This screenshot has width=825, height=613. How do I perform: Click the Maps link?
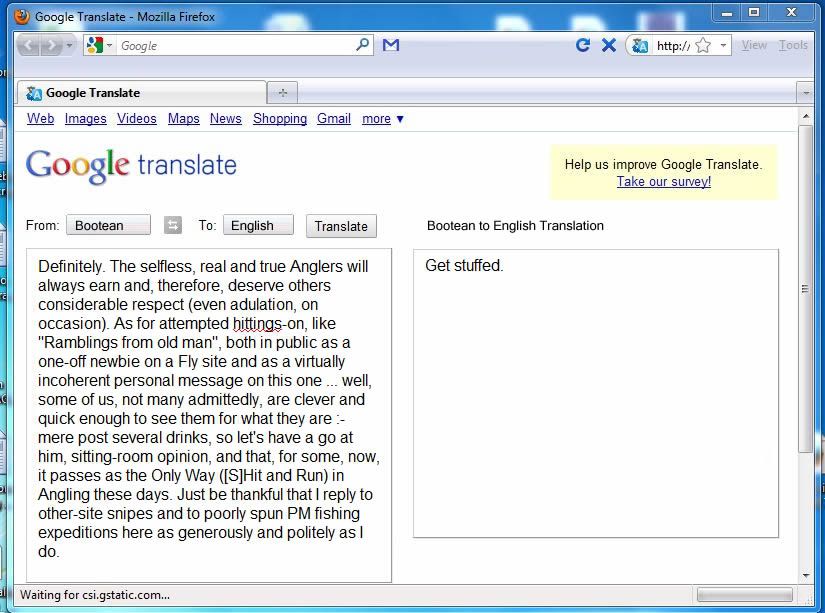(x=184, y=119)
